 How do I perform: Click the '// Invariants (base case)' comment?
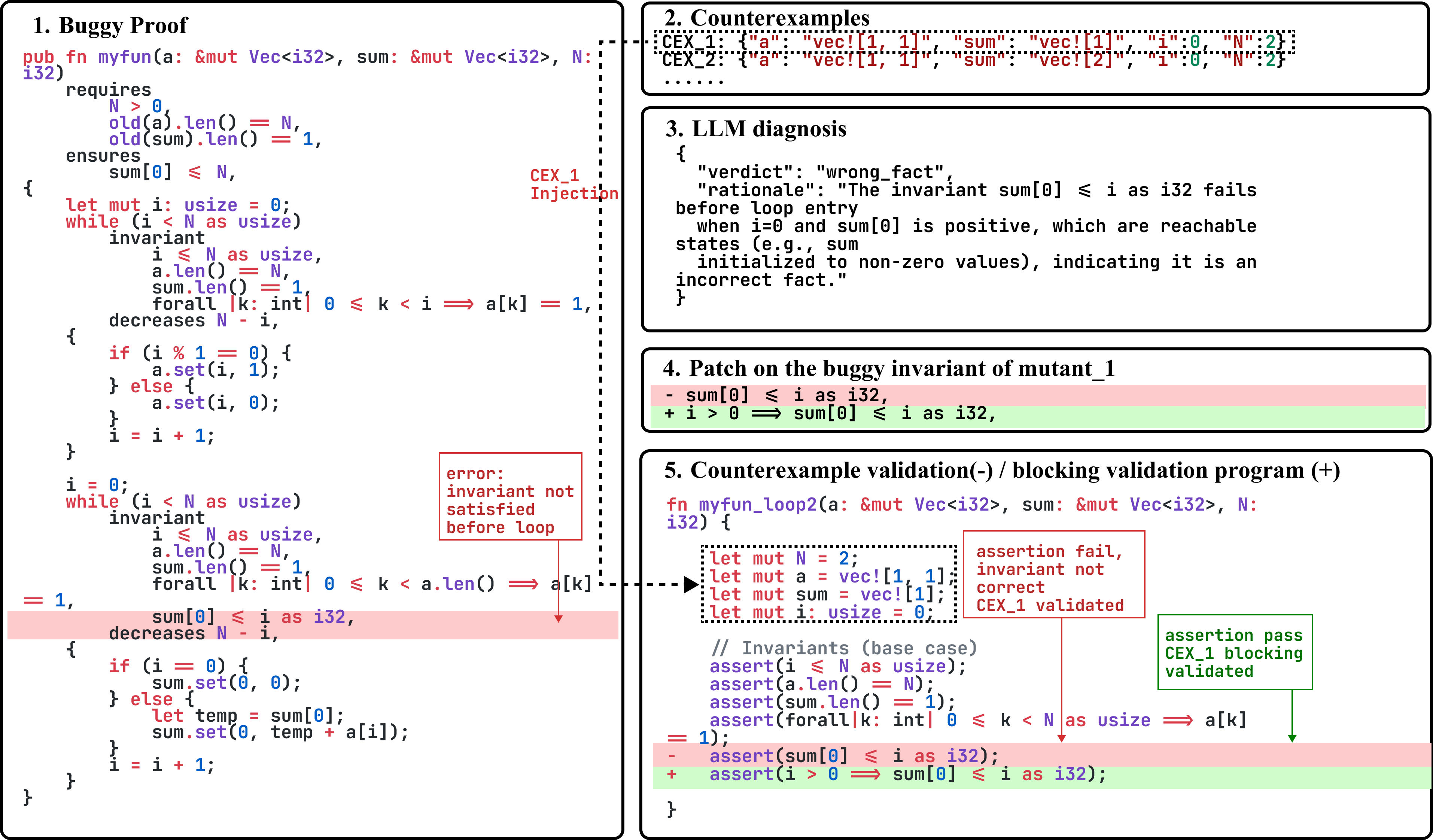point(844,648)
